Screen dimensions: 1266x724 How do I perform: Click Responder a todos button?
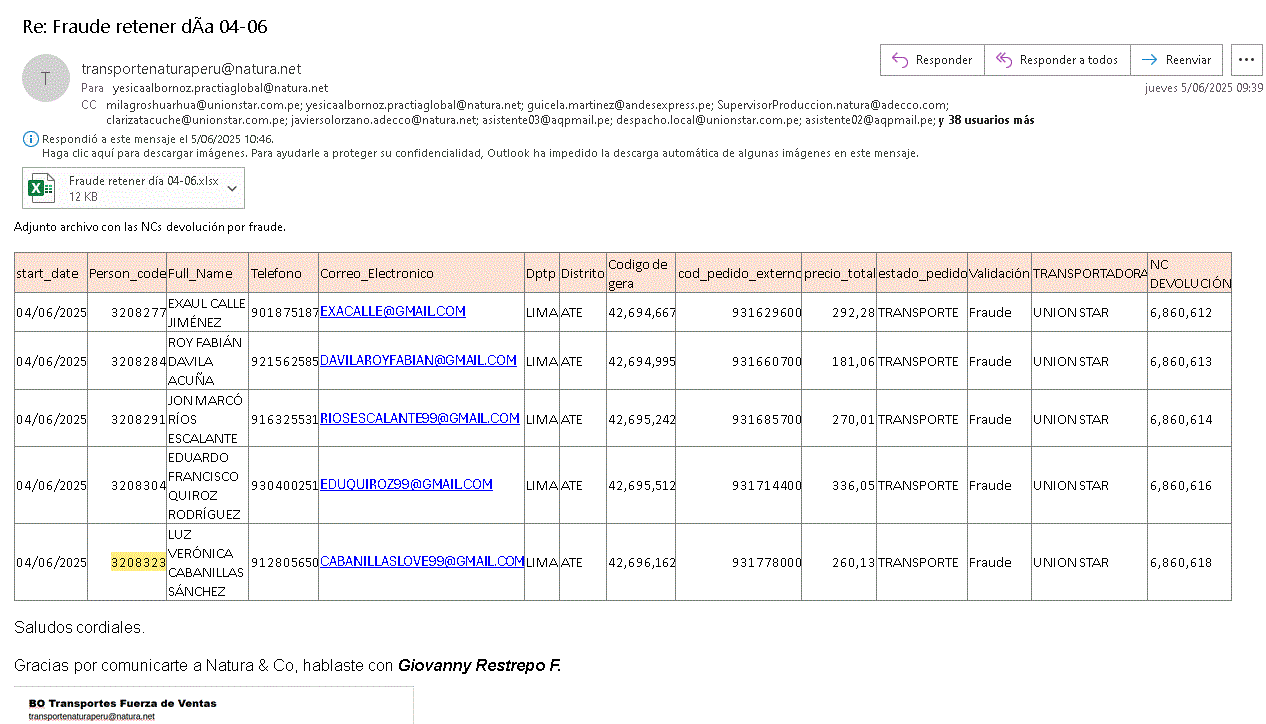[1057, 60]
